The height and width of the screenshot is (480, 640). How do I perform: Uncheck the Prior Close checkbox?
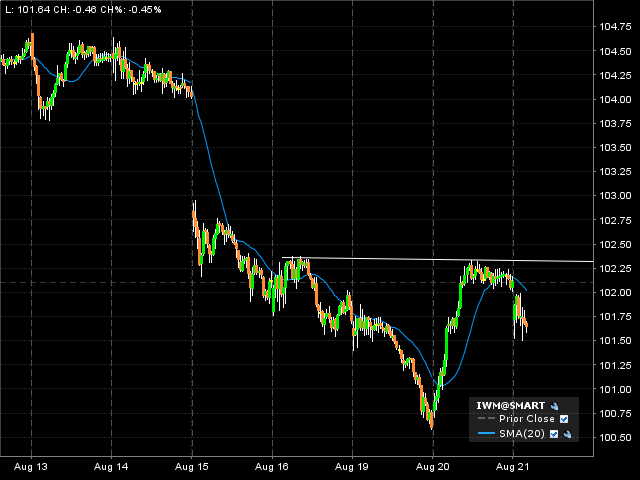(564, 419)
